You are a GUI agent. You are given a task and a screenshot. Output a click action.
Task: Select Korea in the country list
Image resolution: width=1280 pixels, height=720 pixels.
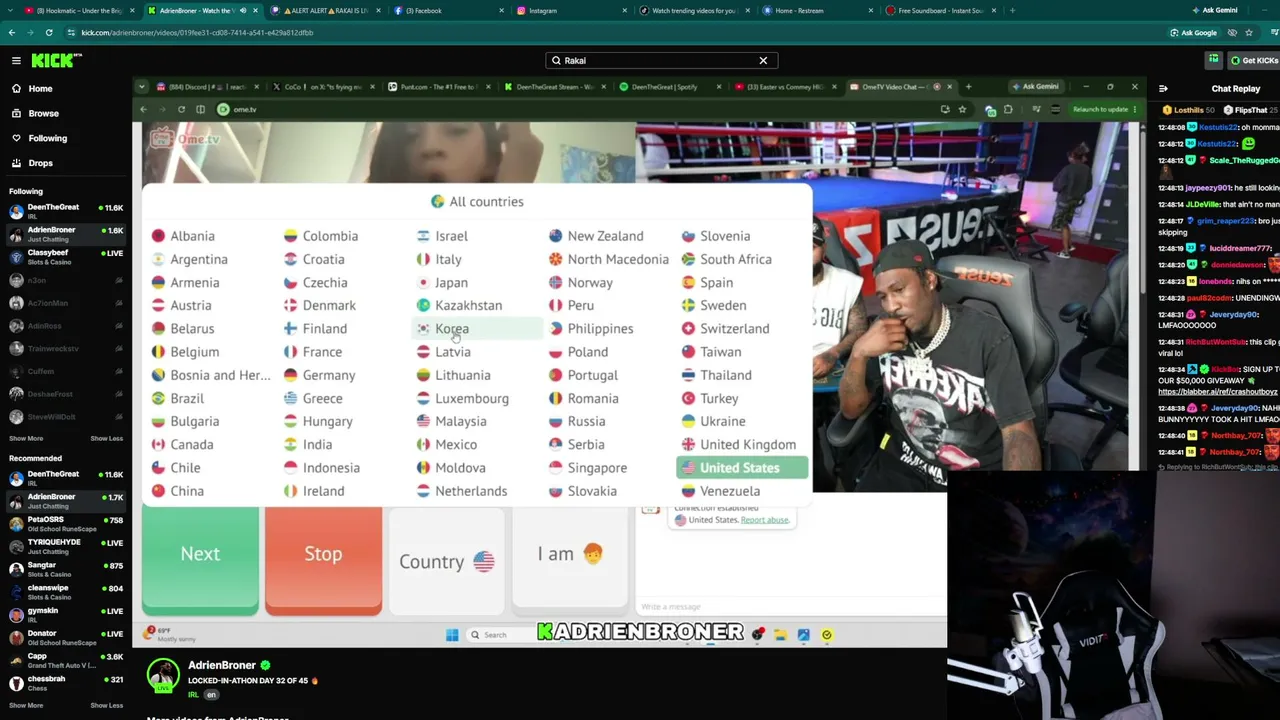pyautogui.click(x=477, y=329)
